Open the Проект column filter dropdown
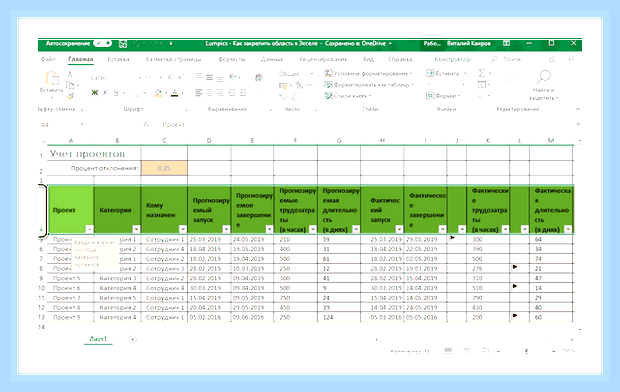This screenshot has height=392, width=620. (89, 229)
